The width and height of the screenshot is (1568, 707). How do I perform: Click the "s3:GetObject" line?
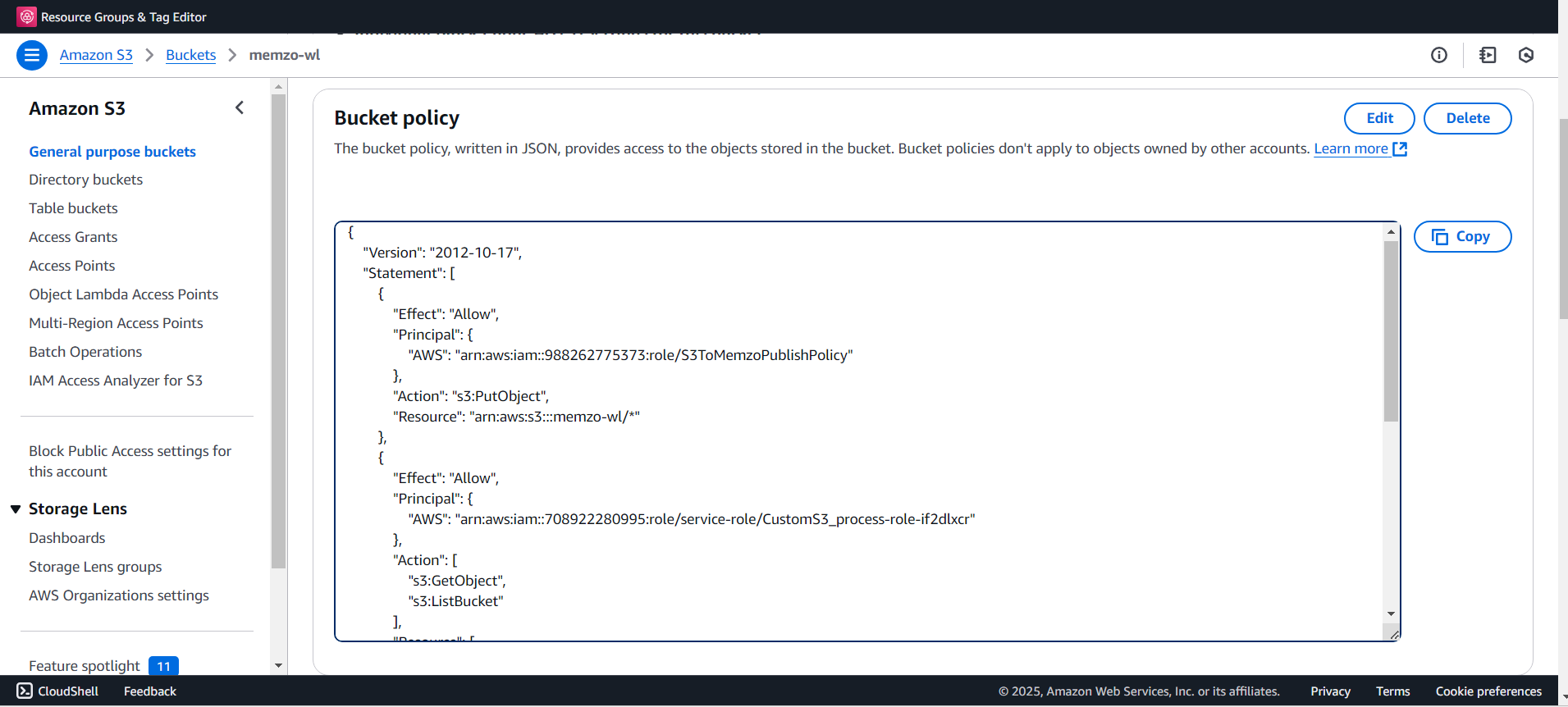coord(457,581)
